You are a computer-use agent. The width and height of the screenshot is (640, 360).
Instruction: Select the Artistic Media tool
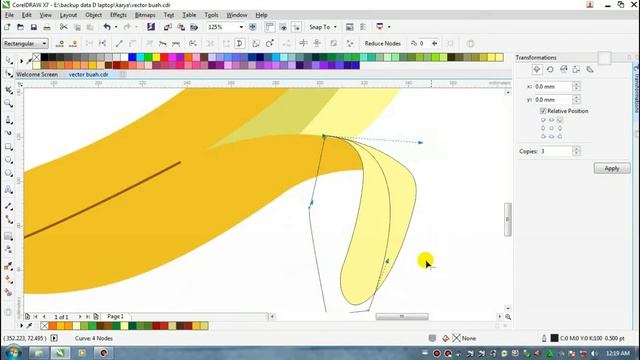pyautogui.click(x=9, y=133)
